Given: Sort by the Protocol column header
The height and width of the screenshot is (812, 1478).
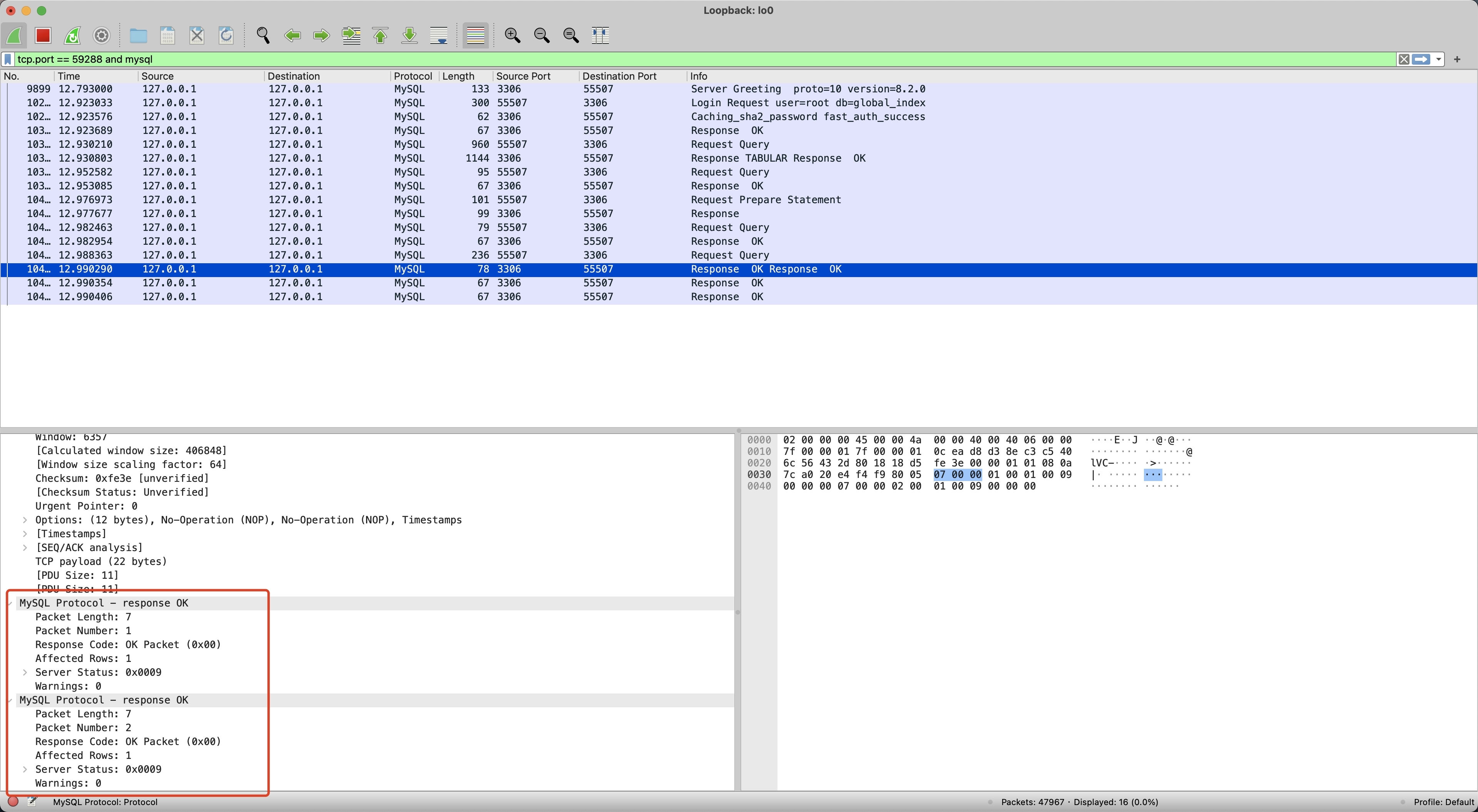Looking at the screenshot, I should click(x=412, y=76).
